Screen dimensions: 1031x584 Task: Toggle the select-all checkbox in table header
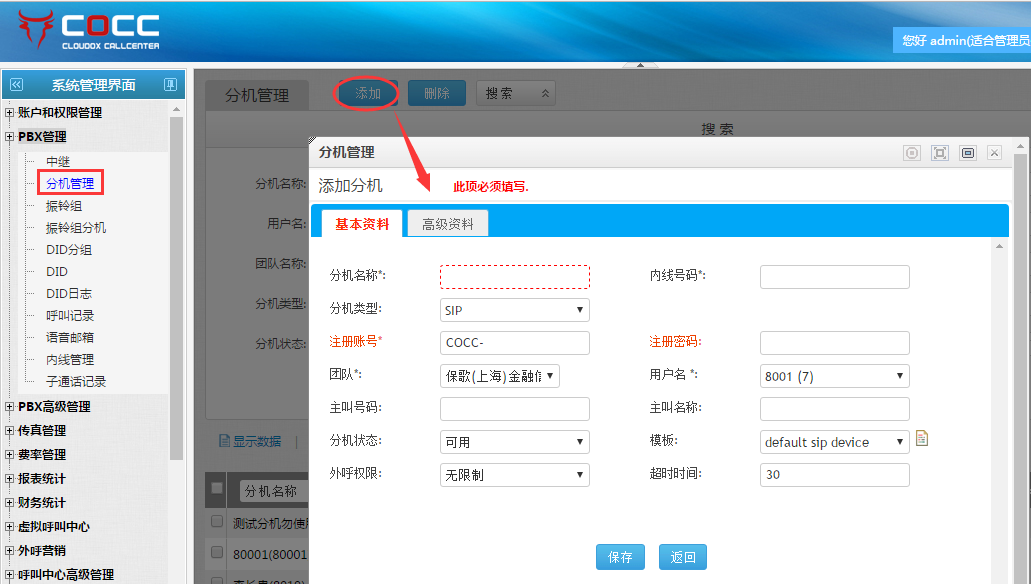click(x=217, y=488)
